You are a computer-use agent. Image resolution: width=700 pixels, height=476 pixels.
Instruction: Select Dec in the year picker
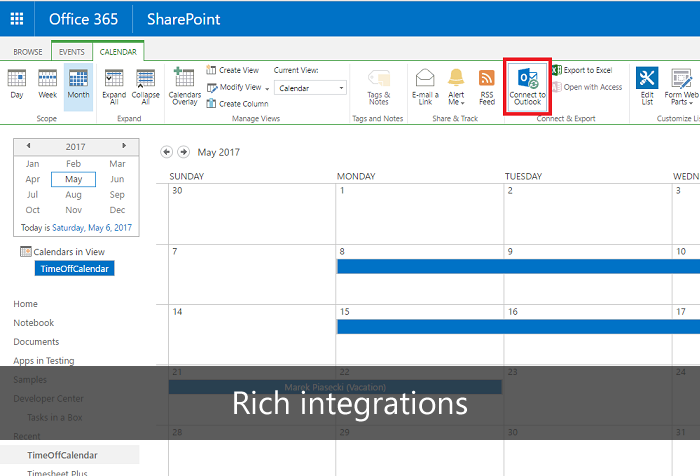tap(117, 210)
